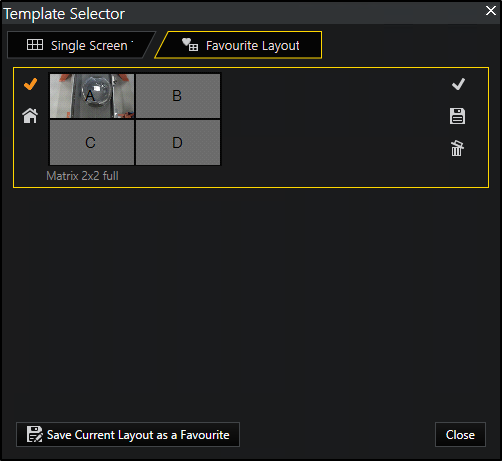Click the save icon inside the Favourite button
The height and width of the screenshot is (461, 502).
[35, 434]
